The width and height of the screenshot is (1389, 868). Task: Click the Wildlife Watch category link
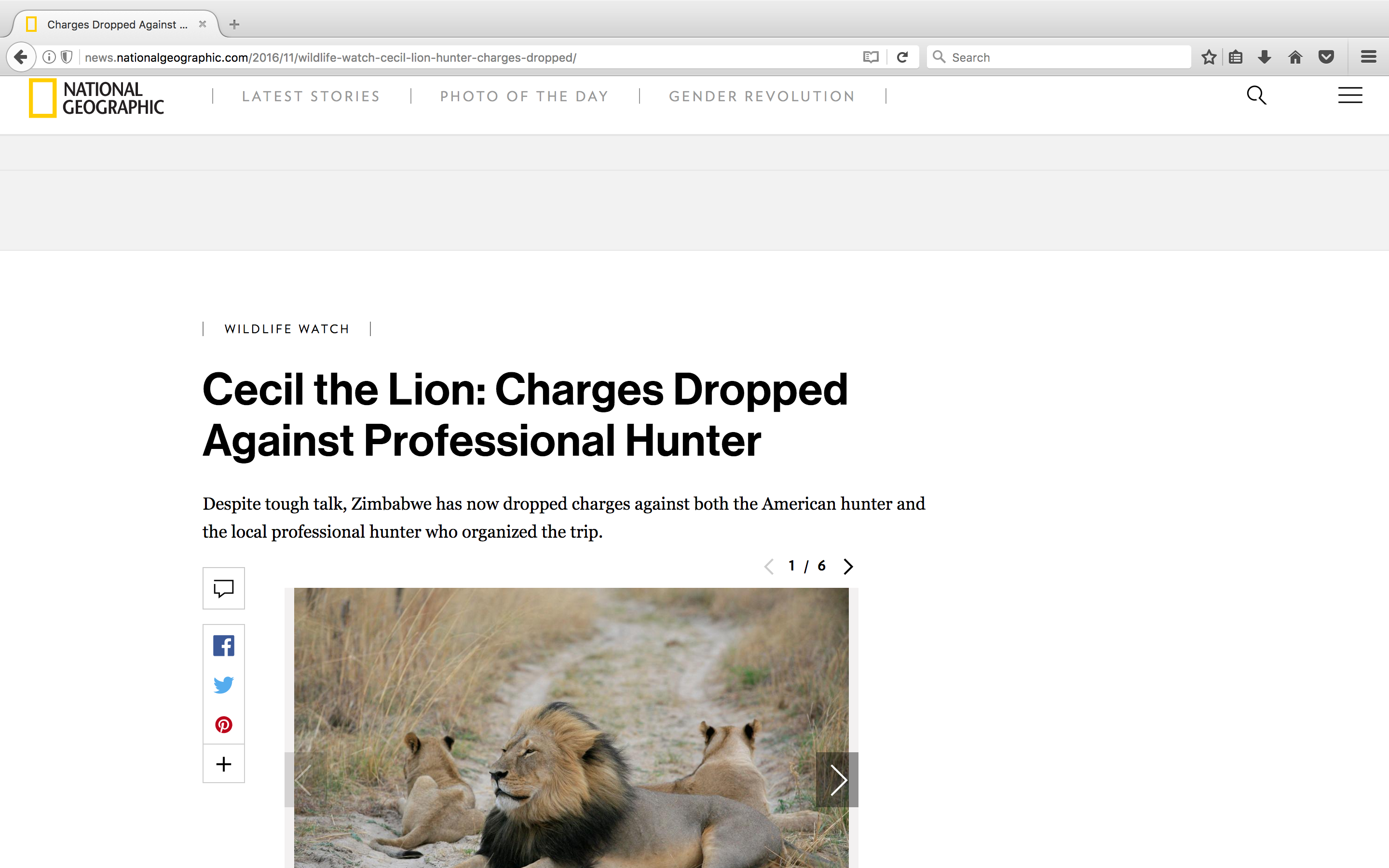tap(287, 329)
